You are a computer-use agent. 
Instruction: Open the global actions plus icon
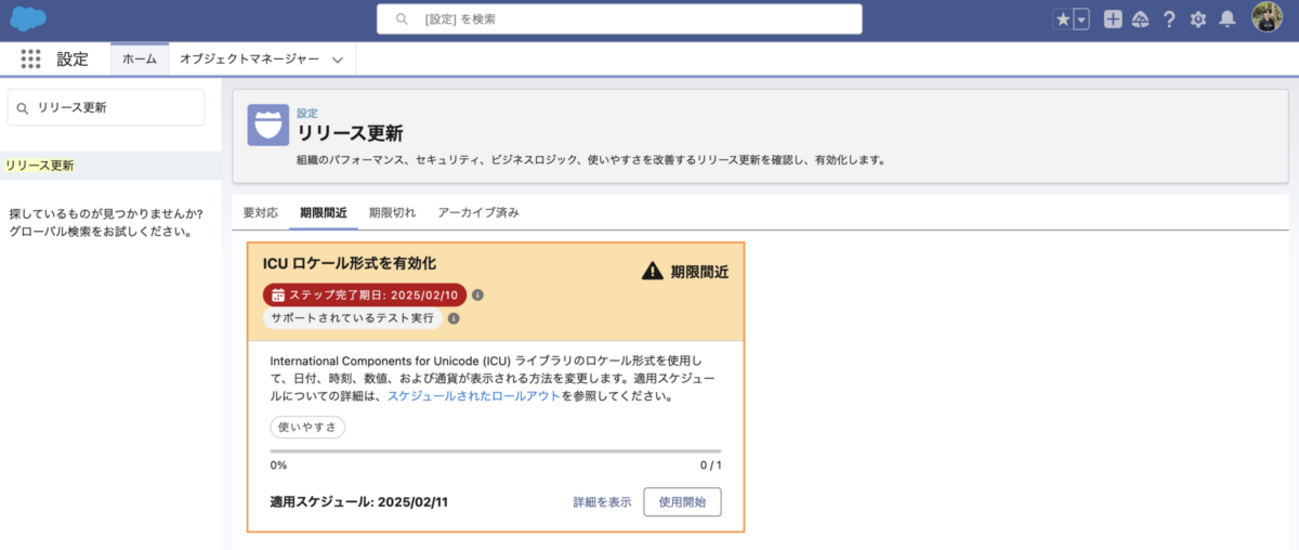[1112, 19]
